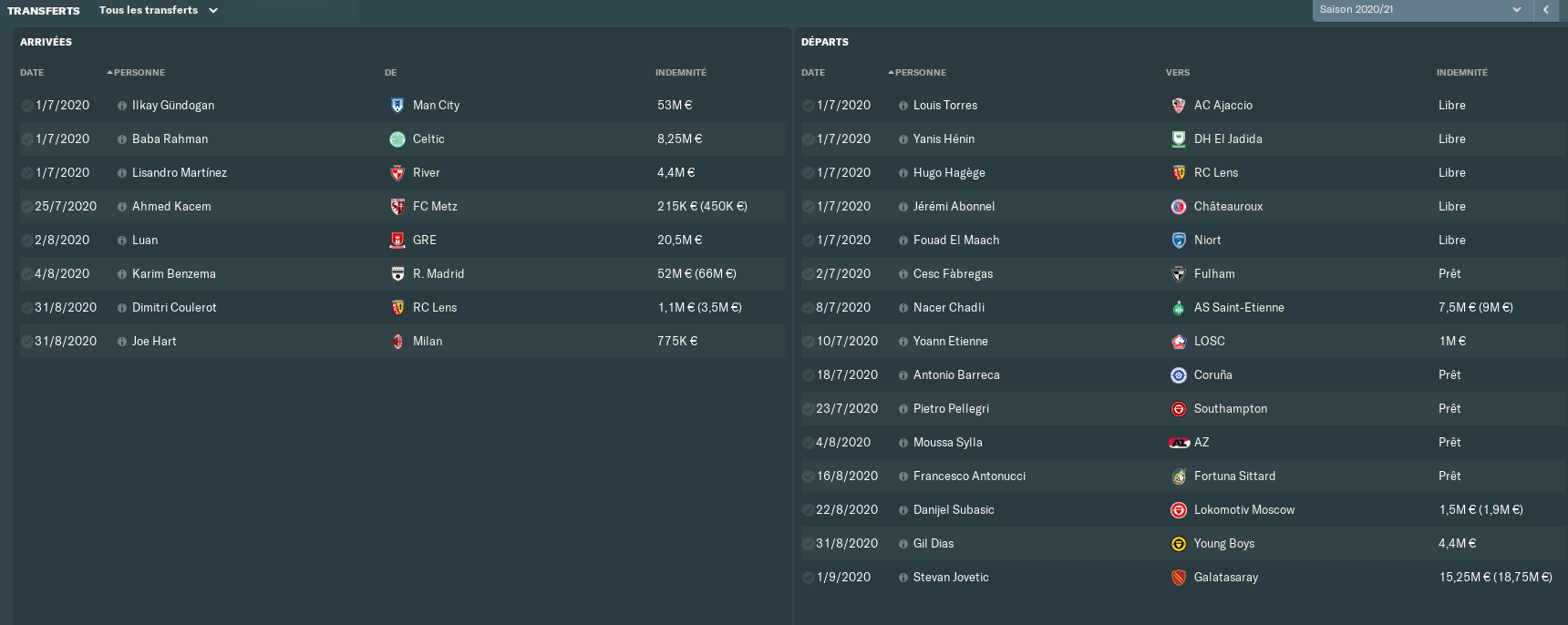Toggle checkmark on Ahmed Kacem row

click(x=27, y=207)
